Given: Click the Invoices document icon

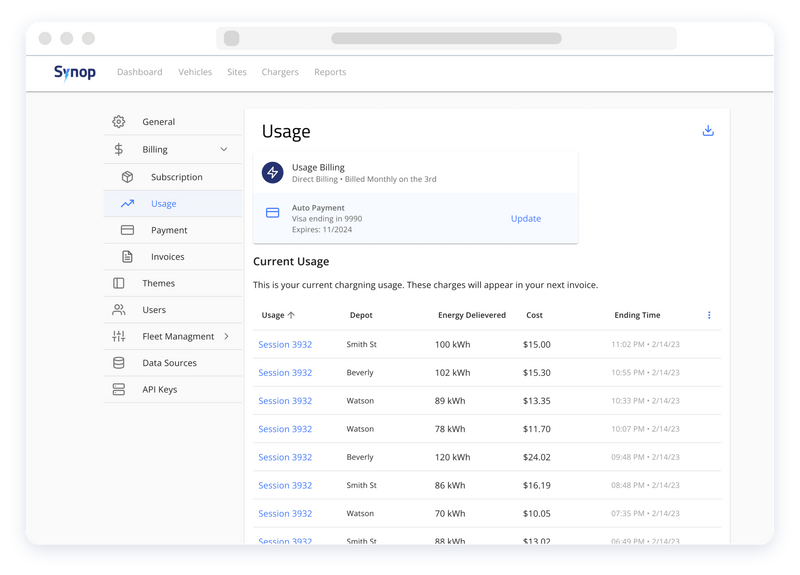Looking at the screenshot, I should point(128,257).
